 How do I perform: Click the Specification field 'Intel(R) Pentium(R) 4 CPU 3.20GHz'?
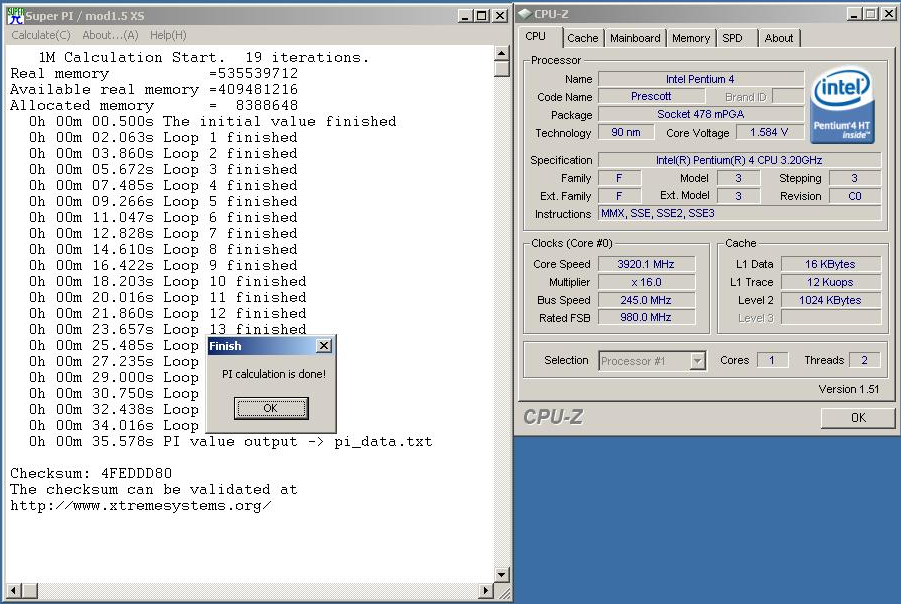coord(739,160)
